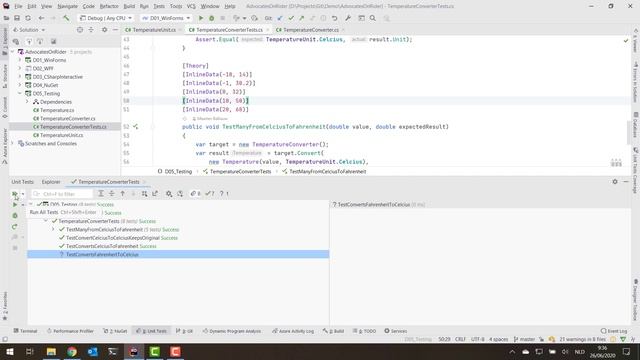Open the D01_WinForms run configuration dropdown

166,18
